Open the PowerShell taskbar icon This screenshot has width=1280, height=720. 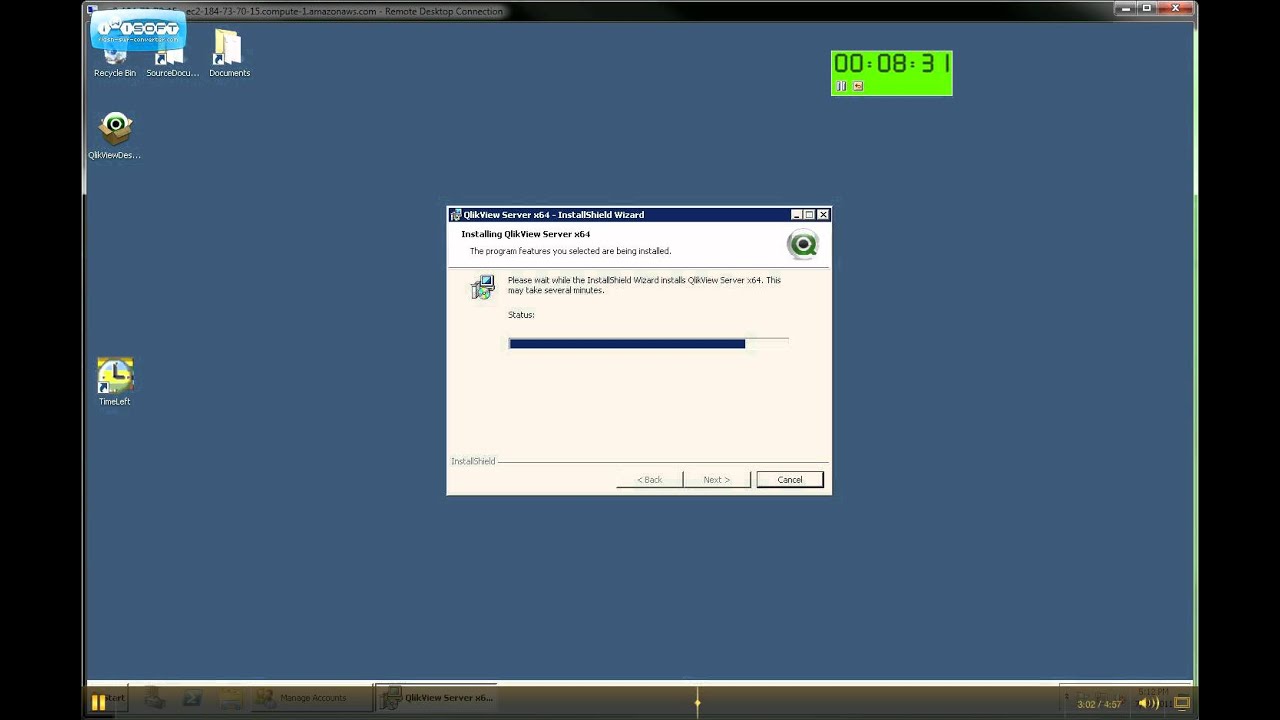point(192,698)
